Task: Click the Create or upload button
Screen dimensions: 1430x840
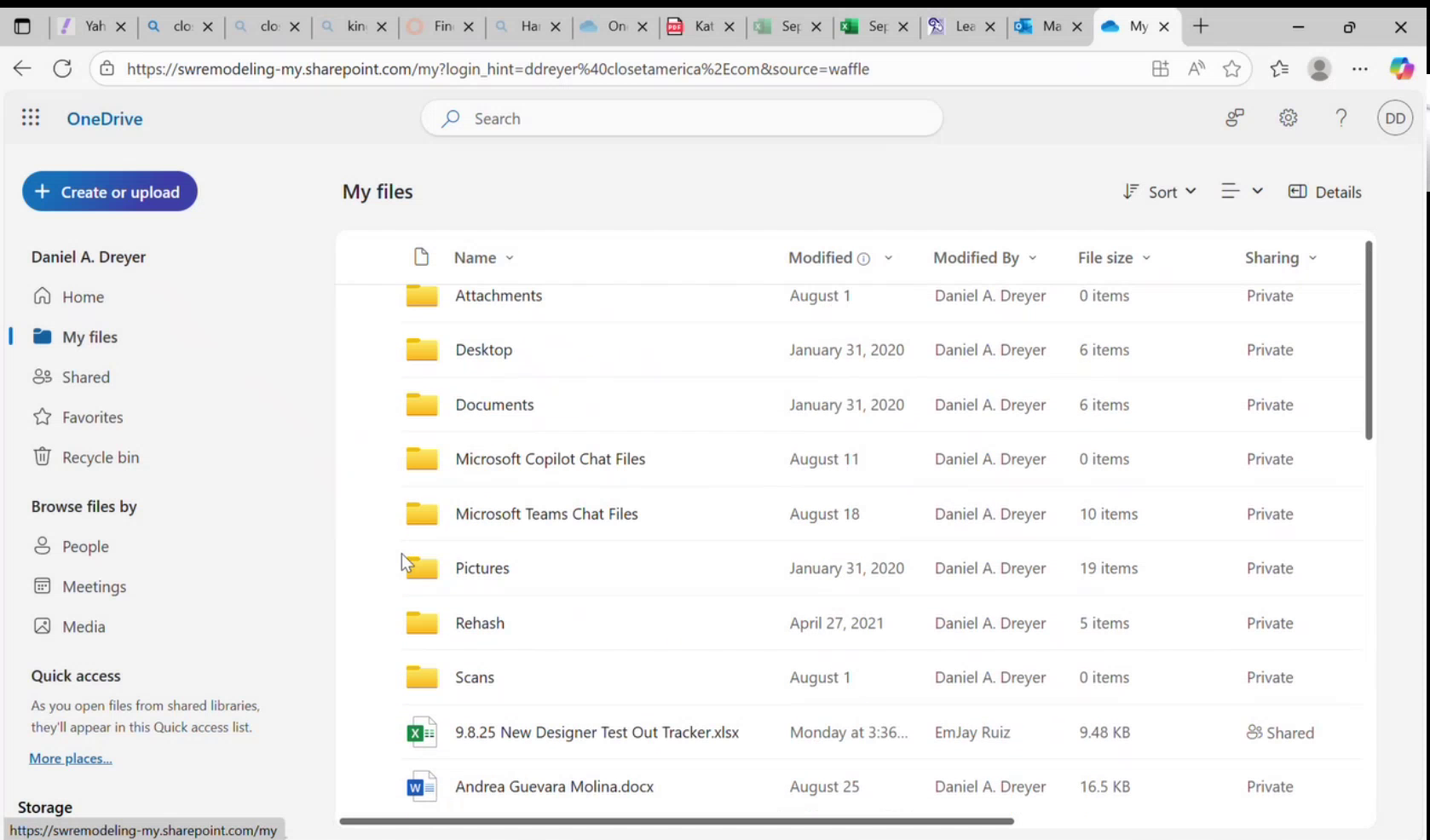Action: (109, 191)
